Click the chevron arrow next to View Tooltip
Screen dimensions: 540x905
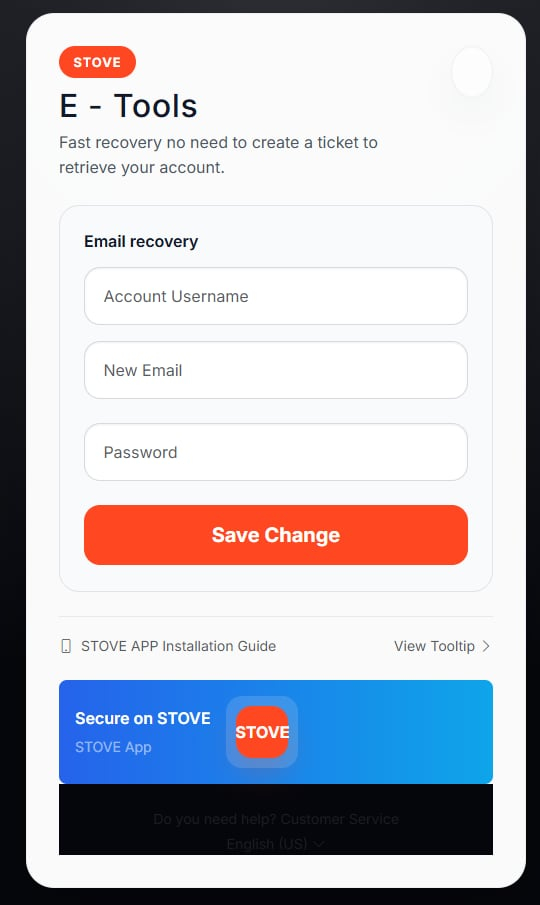pos(486,646)
